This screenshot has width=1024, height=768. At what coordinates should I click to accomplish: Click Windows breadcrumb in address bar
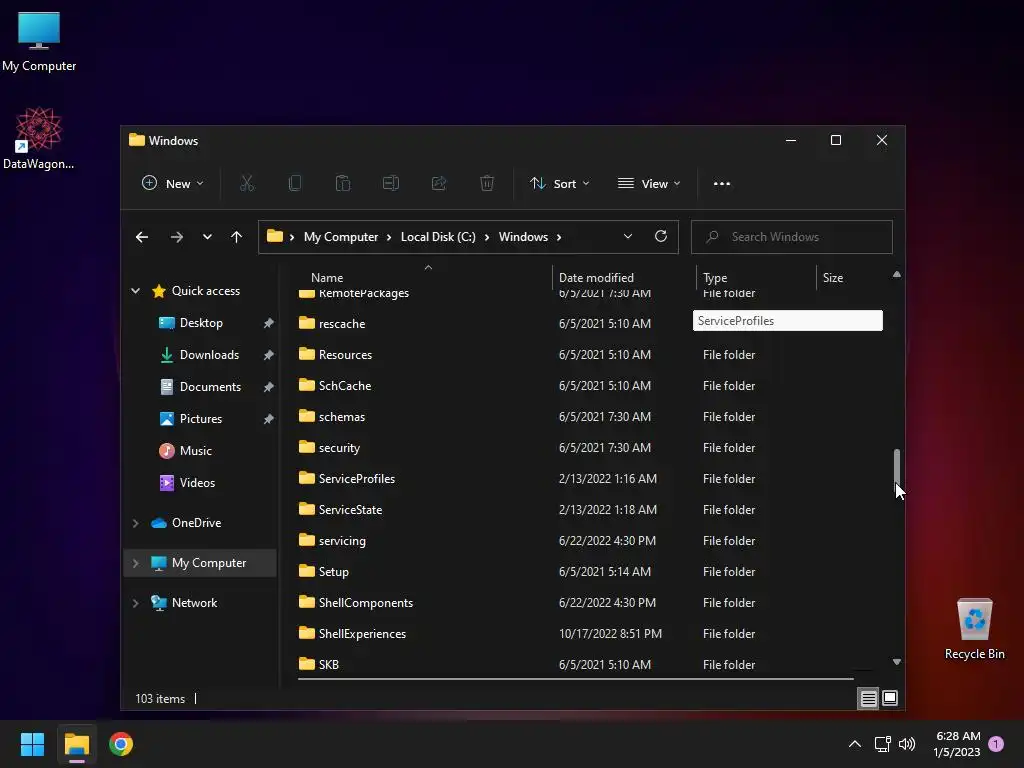point(523,236)
